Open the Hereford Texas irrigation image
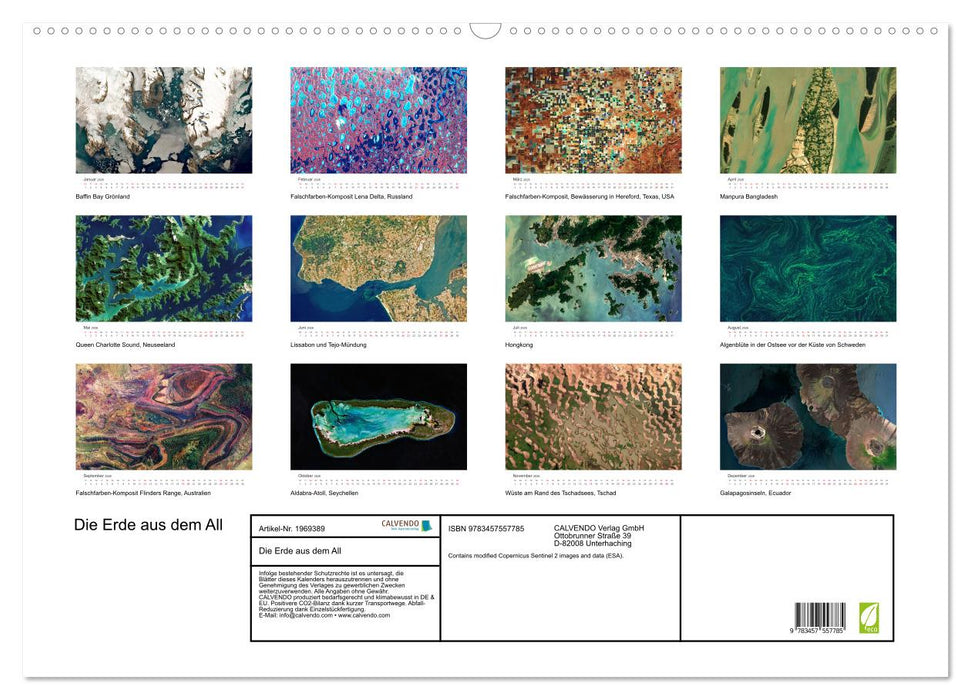This screenshot has height=700, width=971. 593,121
